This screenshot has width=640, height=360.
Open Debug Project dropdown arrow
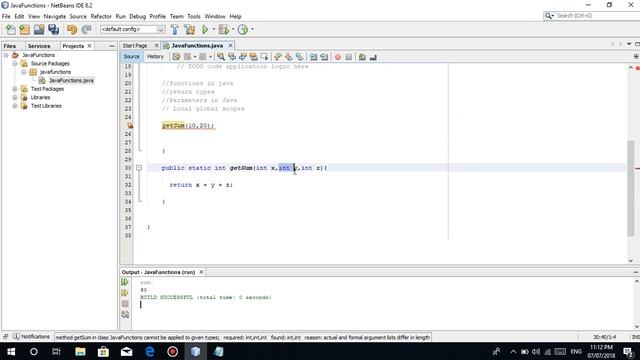coord(233,29)
